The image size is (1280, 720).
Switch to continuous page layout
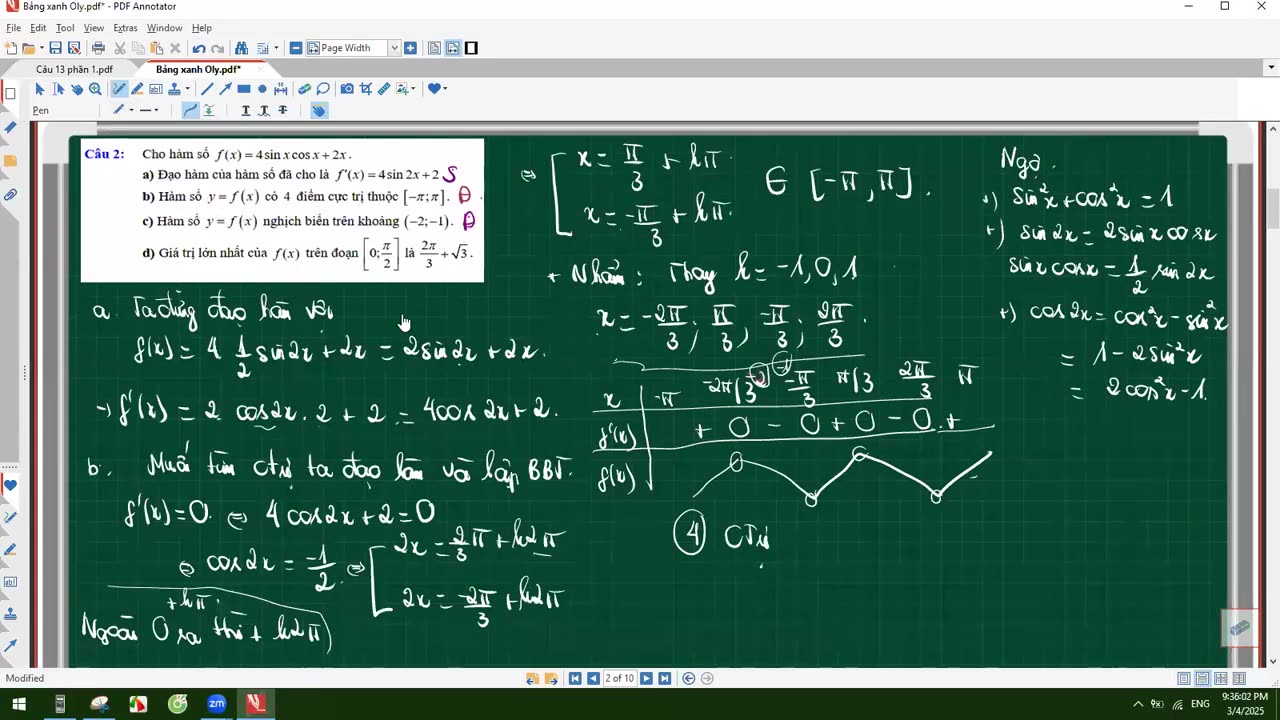tap(1203, 678)
